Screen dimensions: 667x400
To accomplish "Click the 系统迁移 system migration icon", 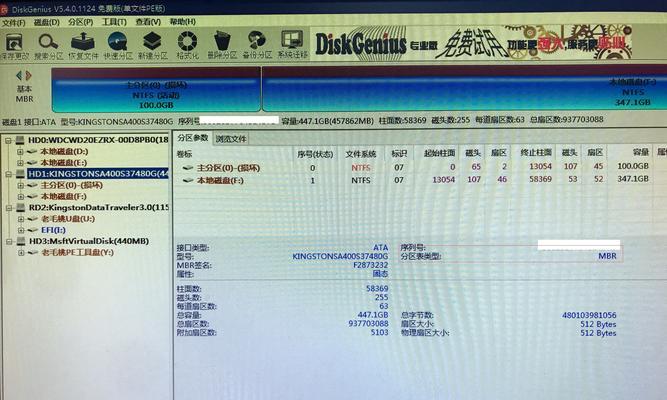I will pos(292,46).
